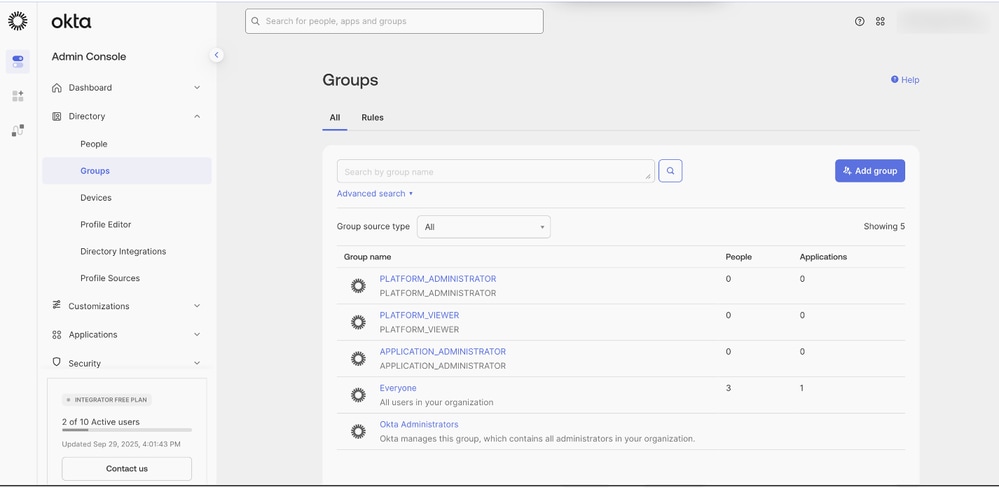999x488 pixels.
Task: Click the Integrator Free Plan badge
Action: [107, 400]
